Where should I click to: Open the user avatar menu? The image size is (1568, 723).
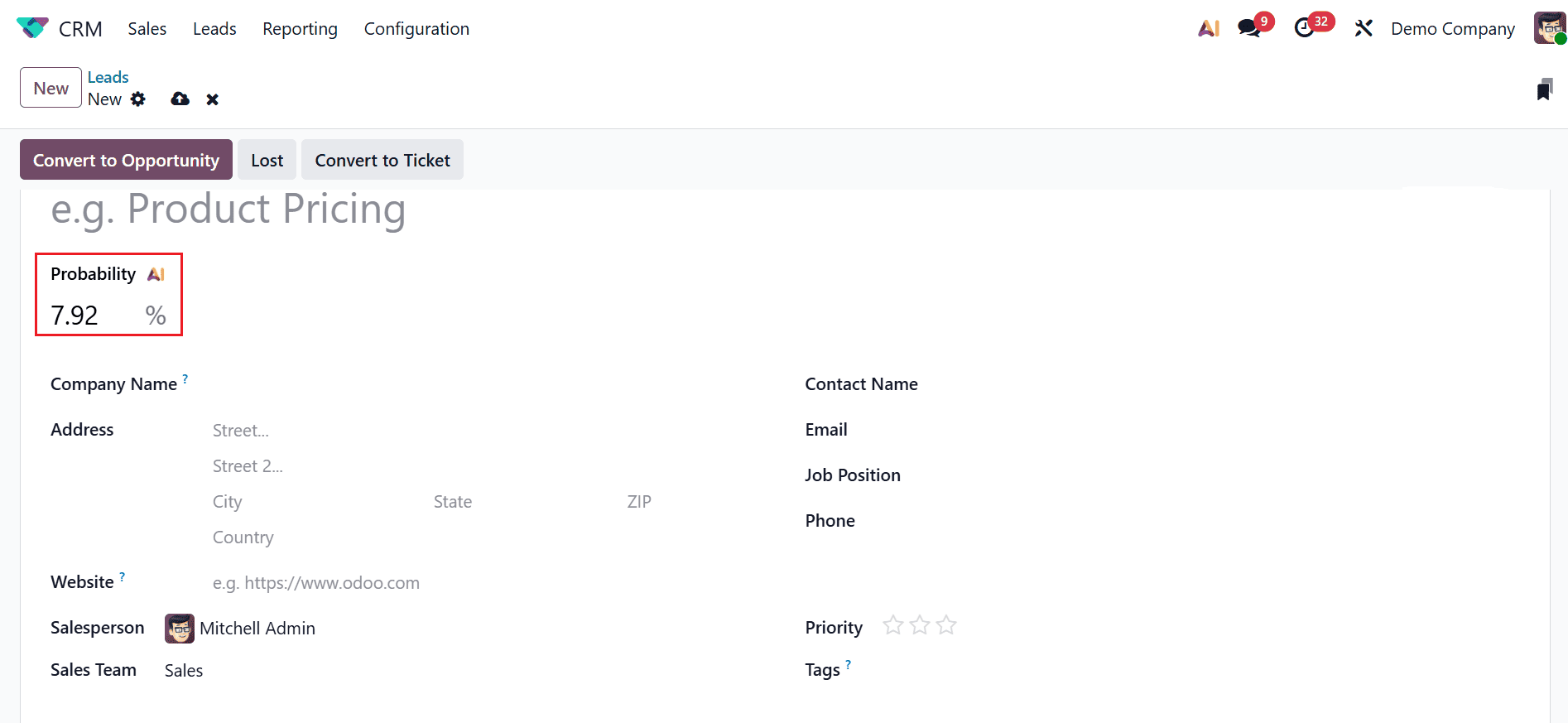tap(1550, 28)
